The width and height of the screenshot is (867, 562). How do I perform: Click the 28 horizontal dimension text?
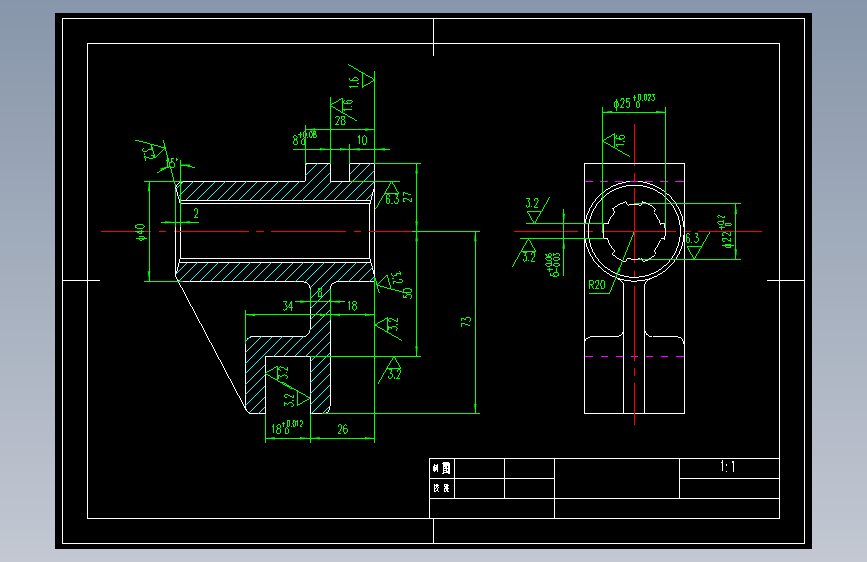[x=340, y=121]
